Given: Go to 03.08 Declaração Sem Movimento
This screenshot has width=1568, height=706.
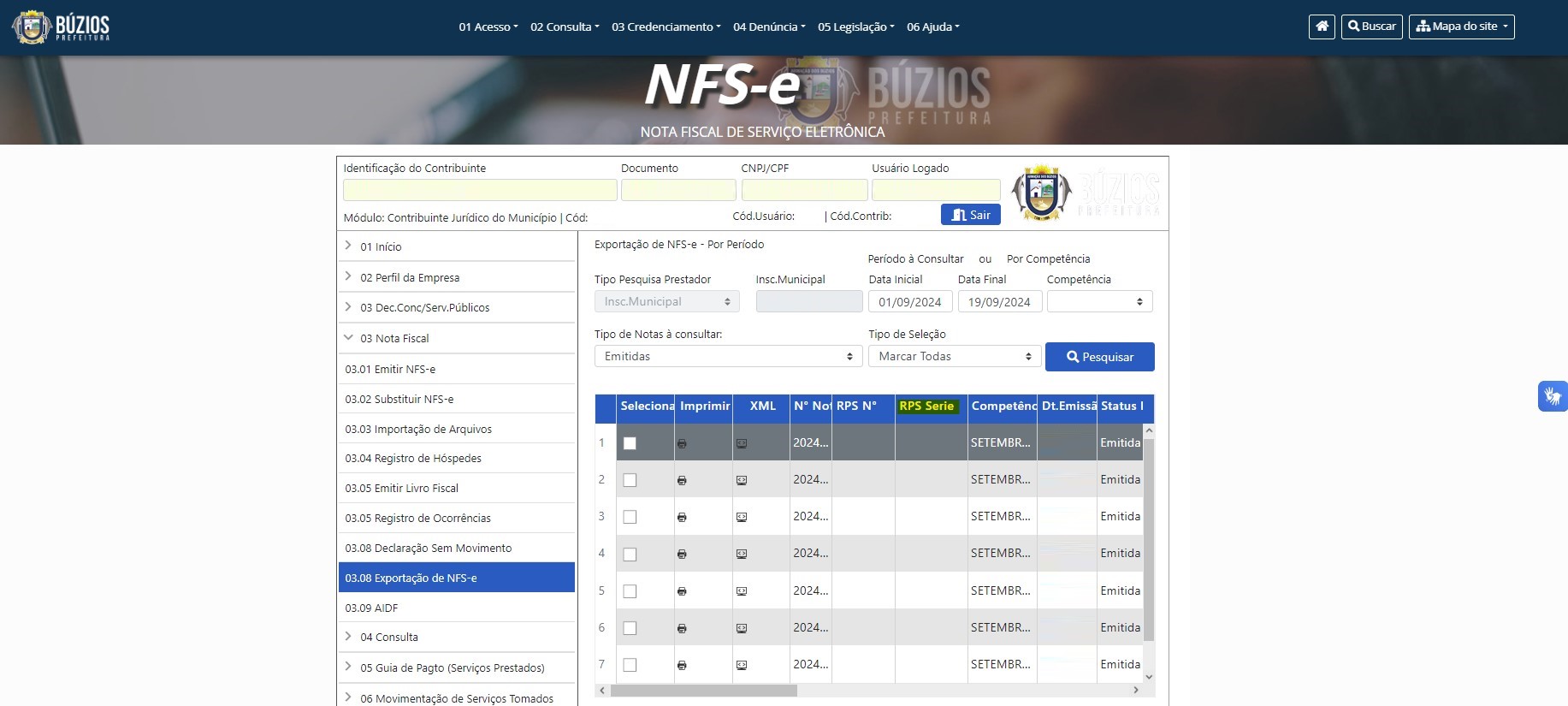Looking at the screenshot, I should [457, 548].
